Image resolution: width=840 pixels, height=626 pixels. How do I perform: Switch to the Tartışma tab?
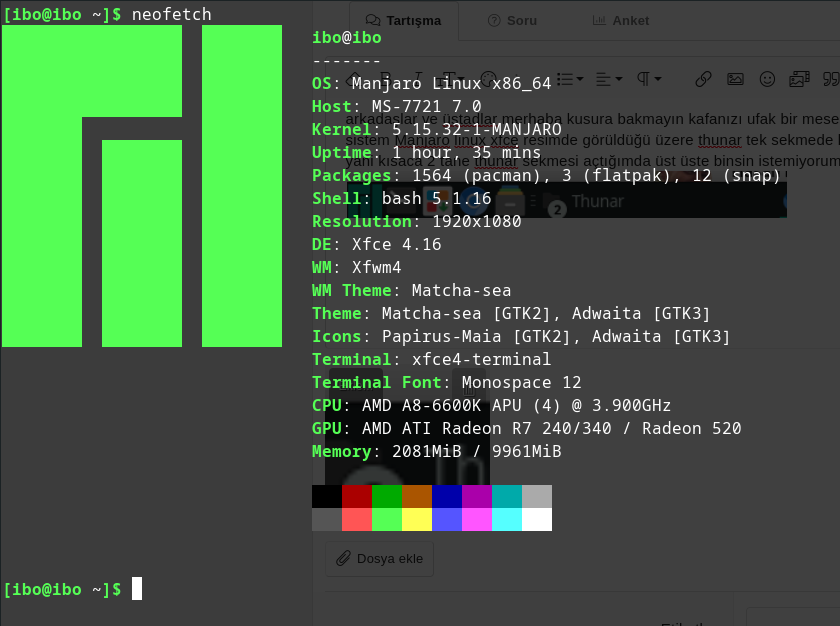click(x=404, y=21)
